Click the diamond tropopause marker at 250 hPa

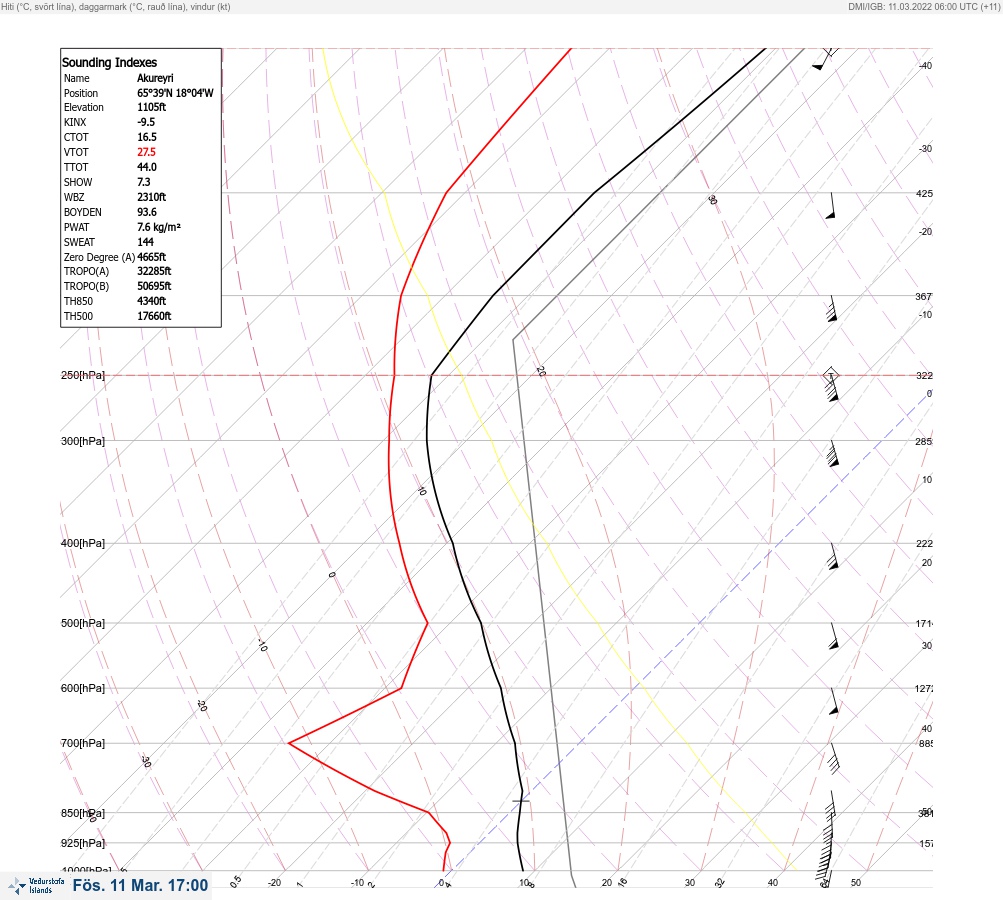point(831,375)
